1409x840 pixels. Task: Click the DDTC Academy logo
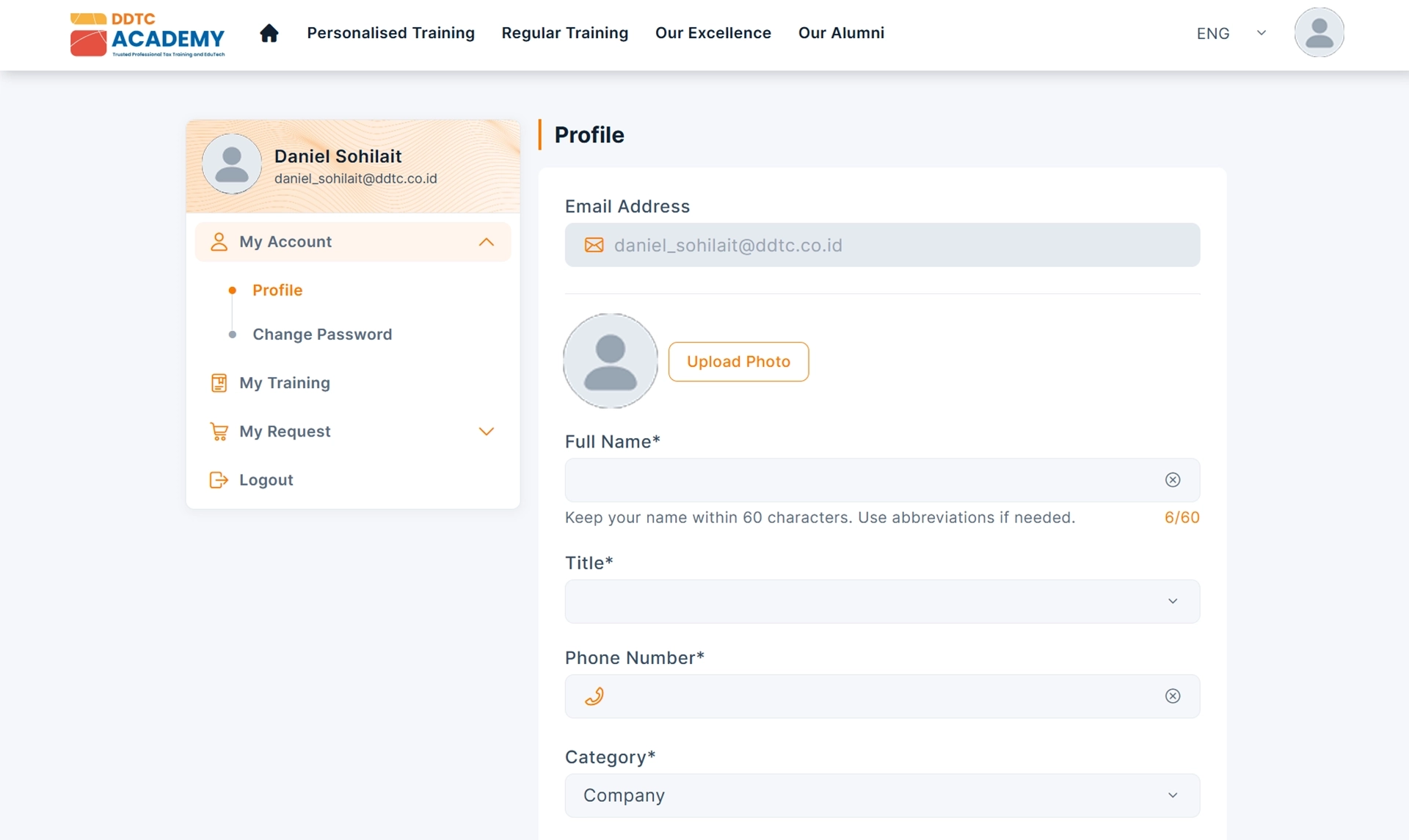(x=148, y=34)
